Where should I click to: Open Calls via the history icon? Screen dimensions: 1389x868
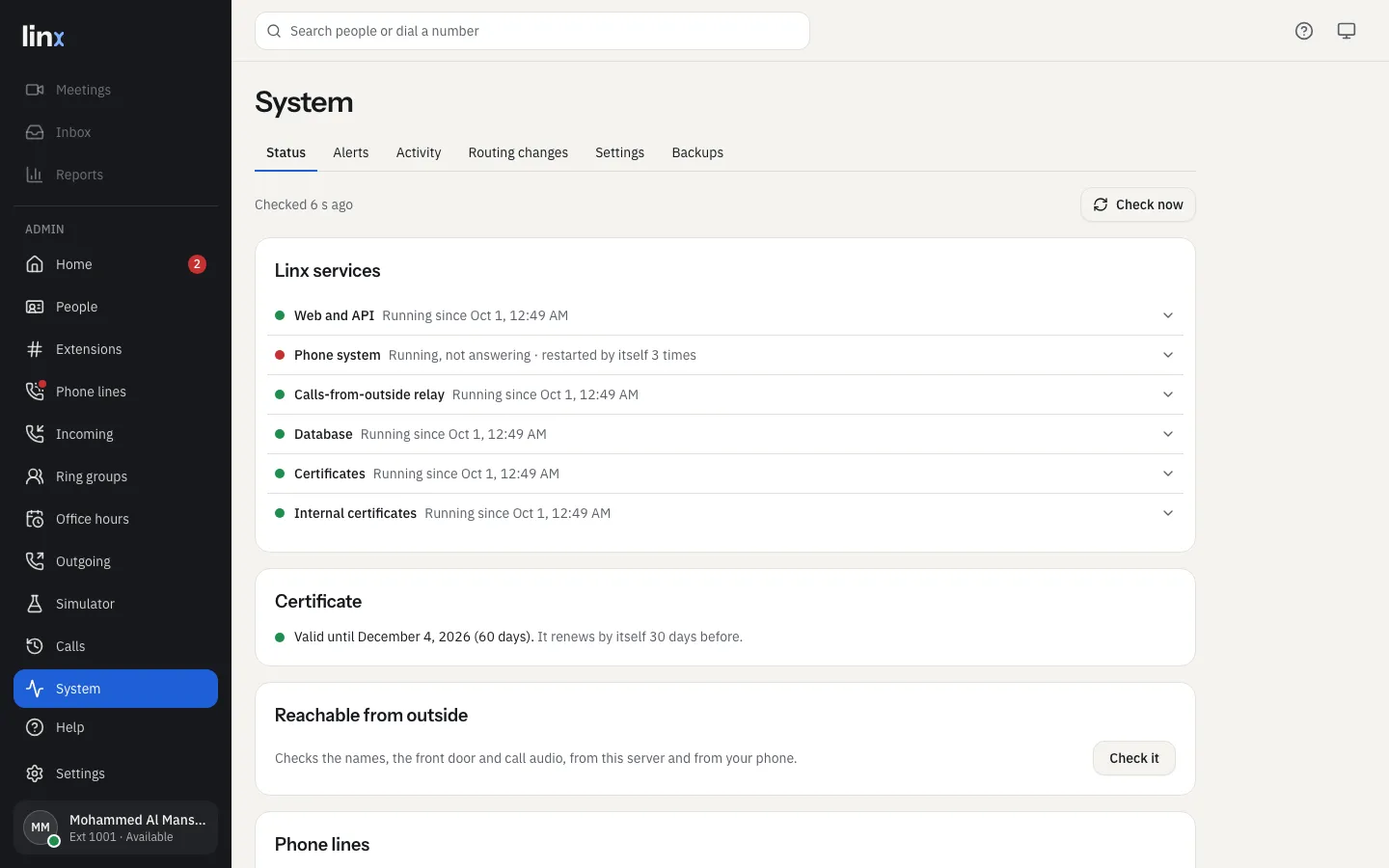click(x=35, y=646)
